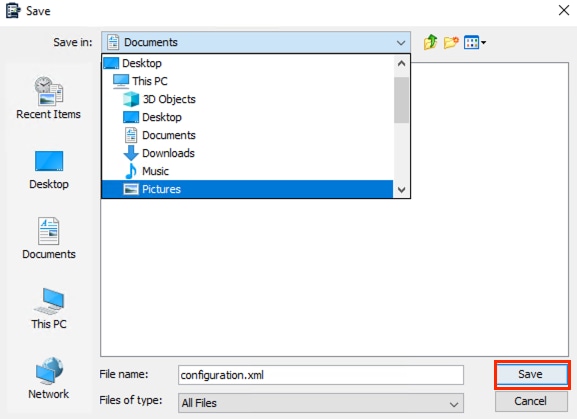This screenshot has width=577, height=419.
Task: Open Recent Items in sidebar
Action: [x=49, y=98]
